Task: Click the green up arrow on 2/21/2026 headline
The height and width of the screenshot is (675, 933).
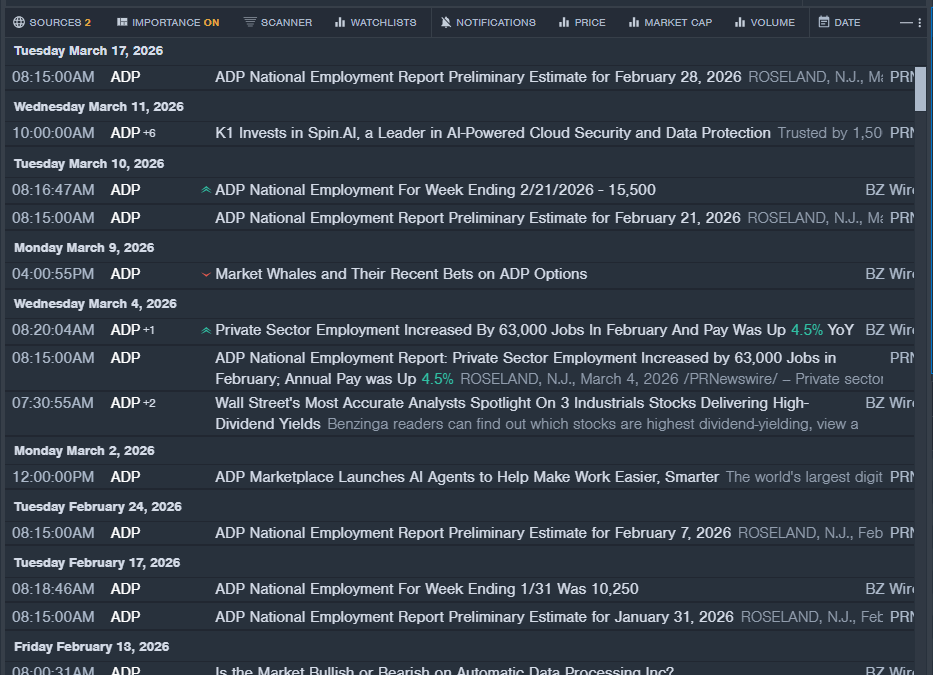Action: click(x=206, y=190)
